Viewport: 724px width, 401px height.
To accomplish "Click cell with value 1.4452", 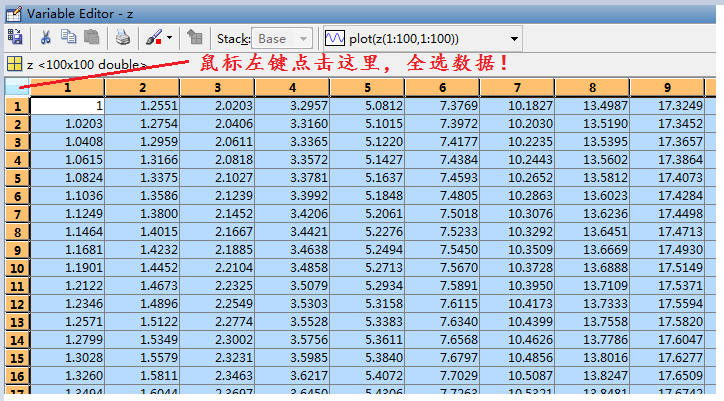I will click(x=142, y=268).
